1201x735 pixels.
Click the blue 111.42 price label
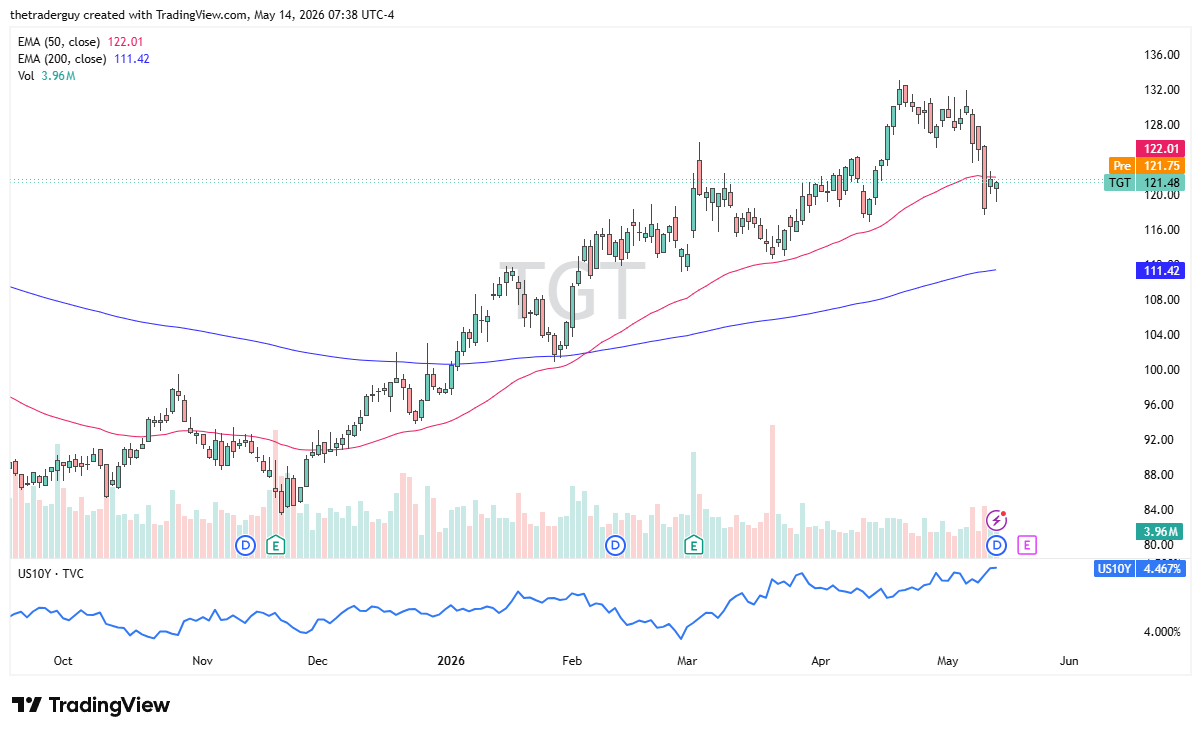click(1160, 271)
